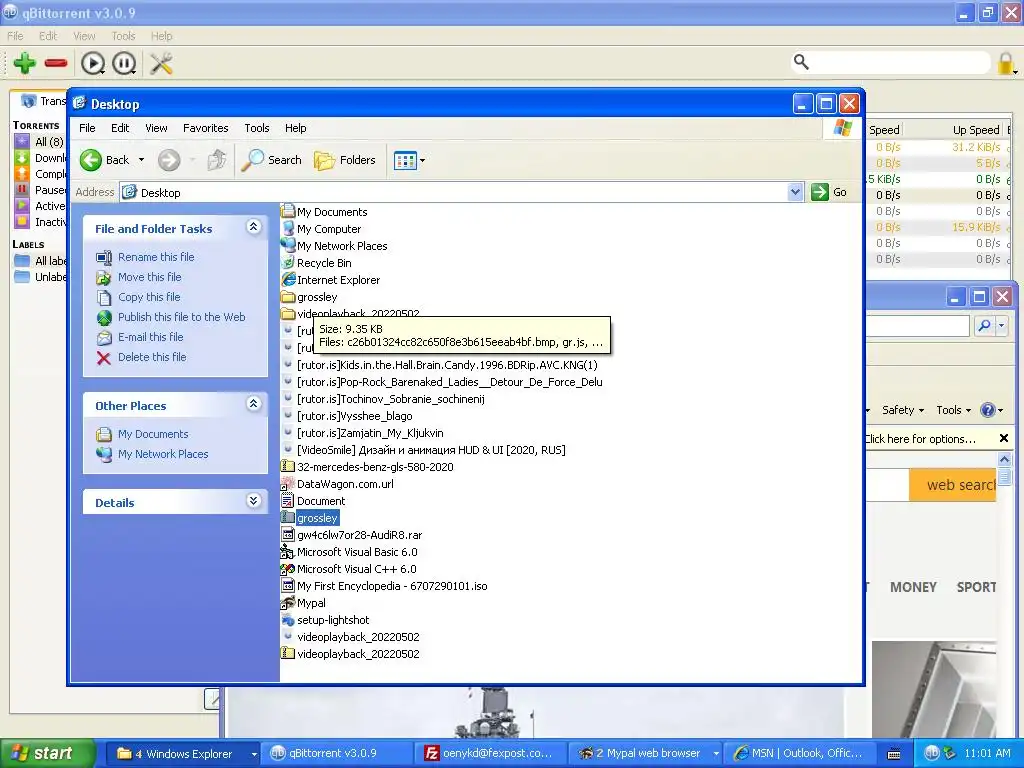This screenshot has width=1024, height=768.
Task: Click the red minus remove torrent icon
Action: coord(56,63)
